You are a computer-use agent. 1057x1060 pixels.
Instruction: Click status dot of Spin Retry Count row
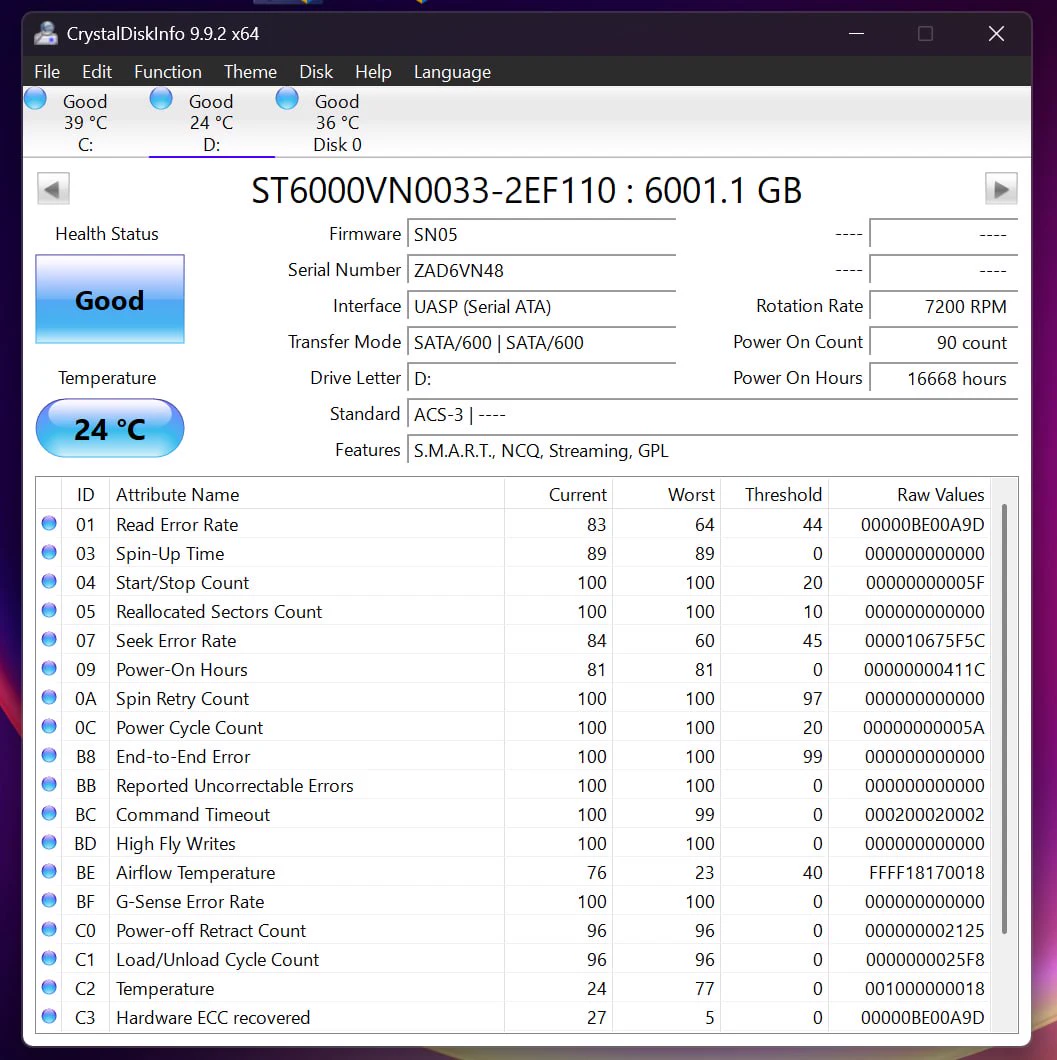pyautogui.click(x=49, y=698)
